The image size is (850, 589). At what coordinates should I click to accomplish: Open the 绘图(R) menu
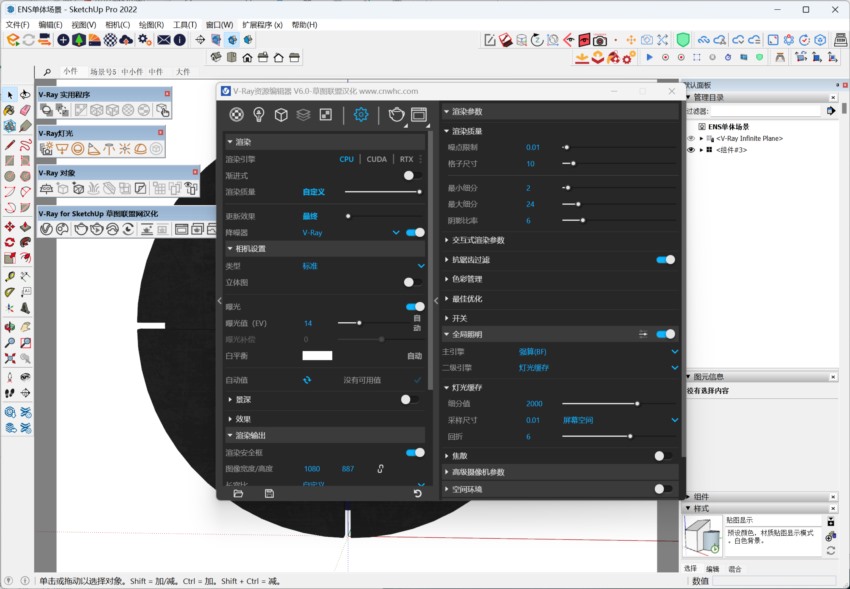click(151, 25)
